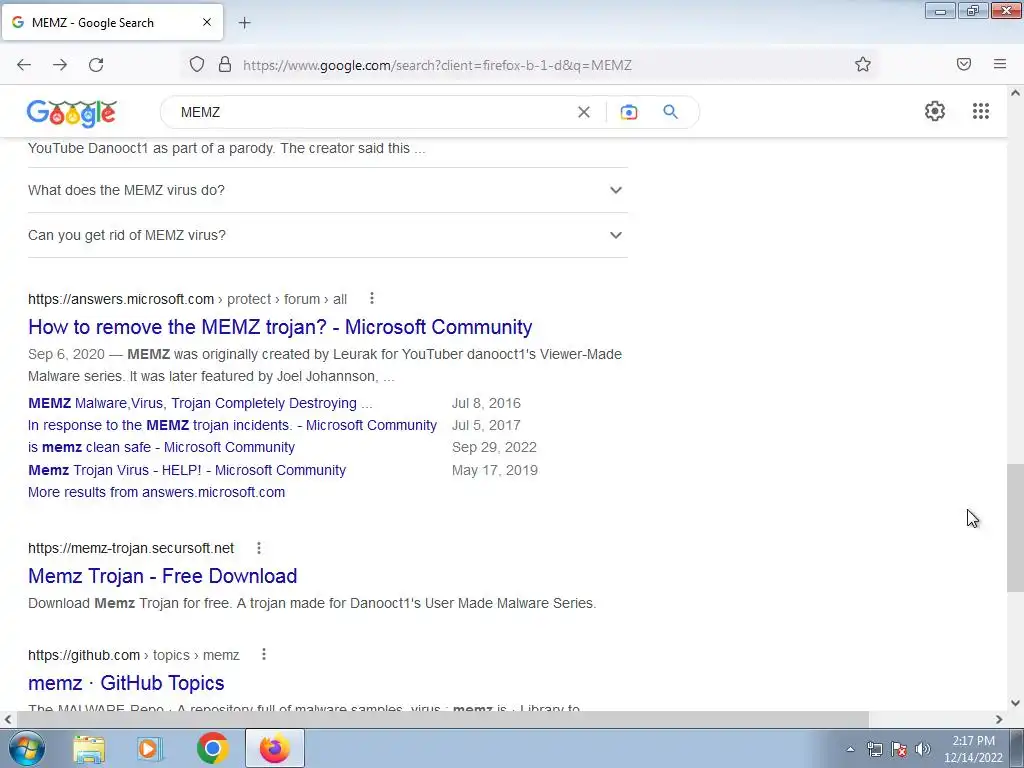Select the Firefox taskbar button
The height and width of the screenshot is (768, 1024).
tap(275, 748)
